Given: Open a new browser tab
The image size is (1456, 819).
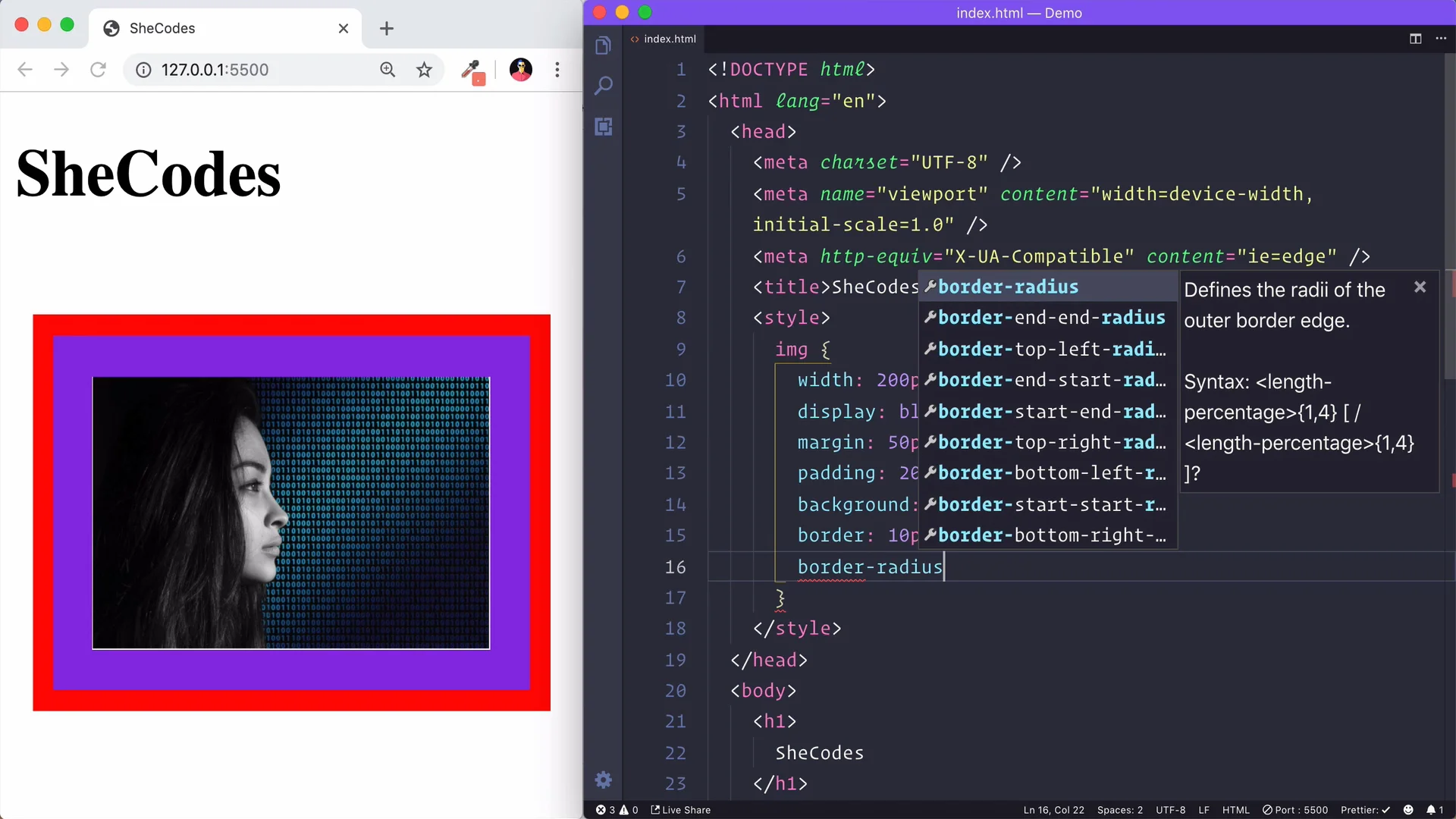Looking at the screenshot, I should tap(387, 28).
